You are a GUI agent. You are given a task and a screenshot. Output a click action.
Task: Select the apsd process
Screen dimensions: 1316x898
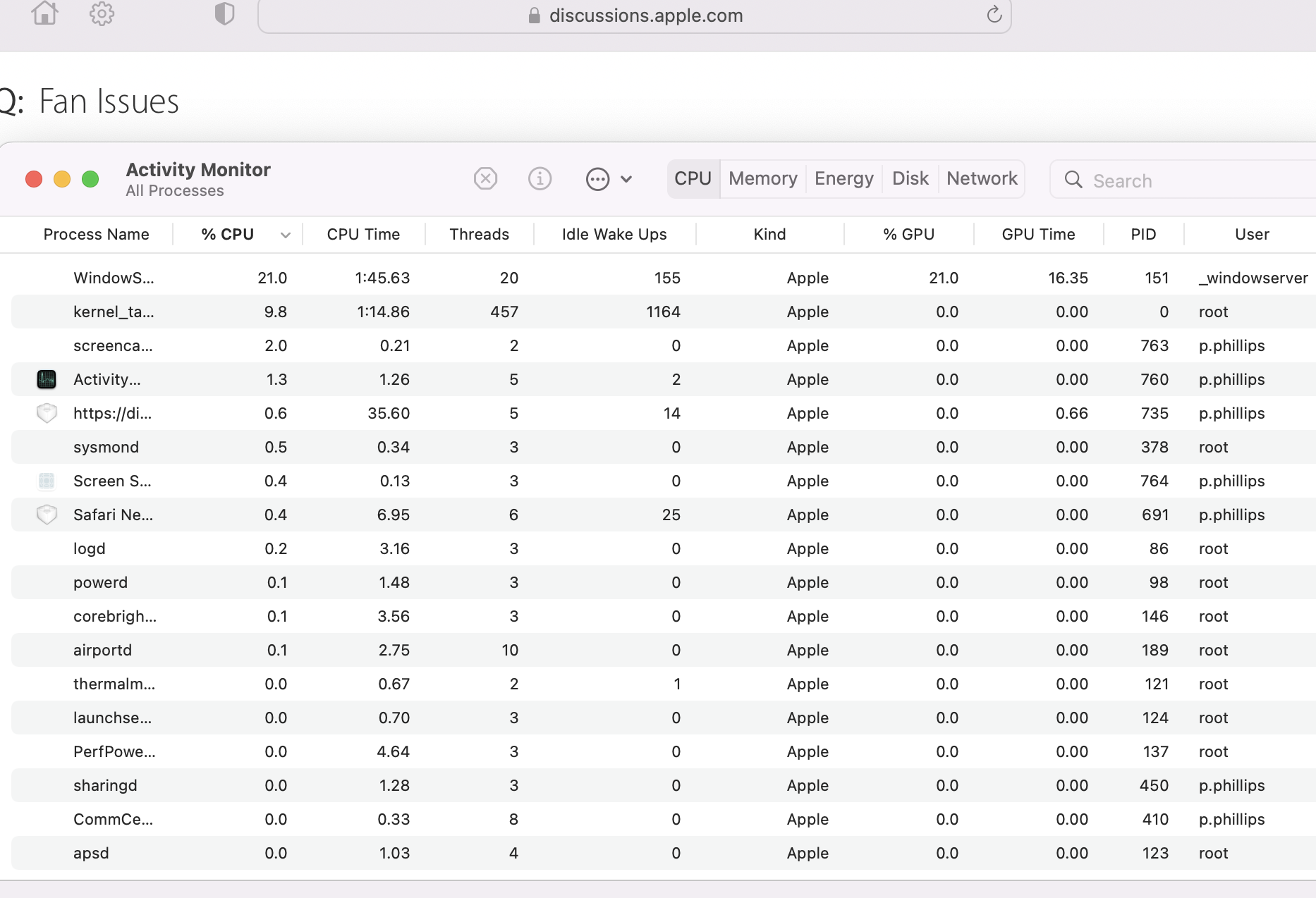click(91, 853)
